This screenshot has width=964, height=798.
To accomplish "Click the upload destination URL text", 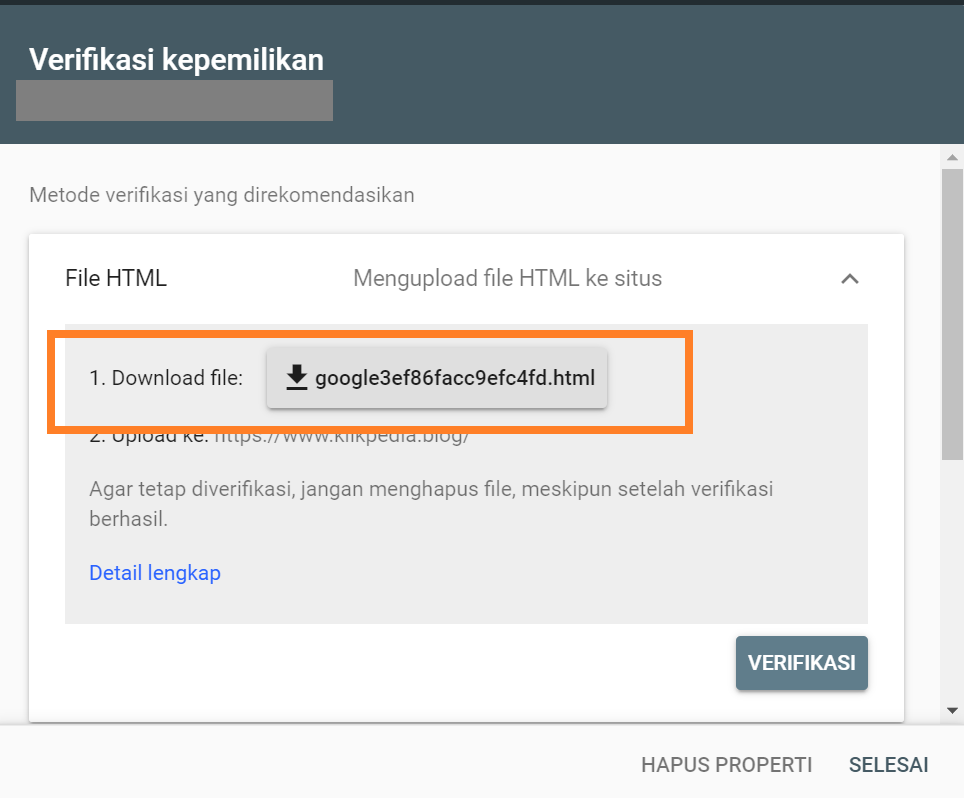I will click(342, 437).
